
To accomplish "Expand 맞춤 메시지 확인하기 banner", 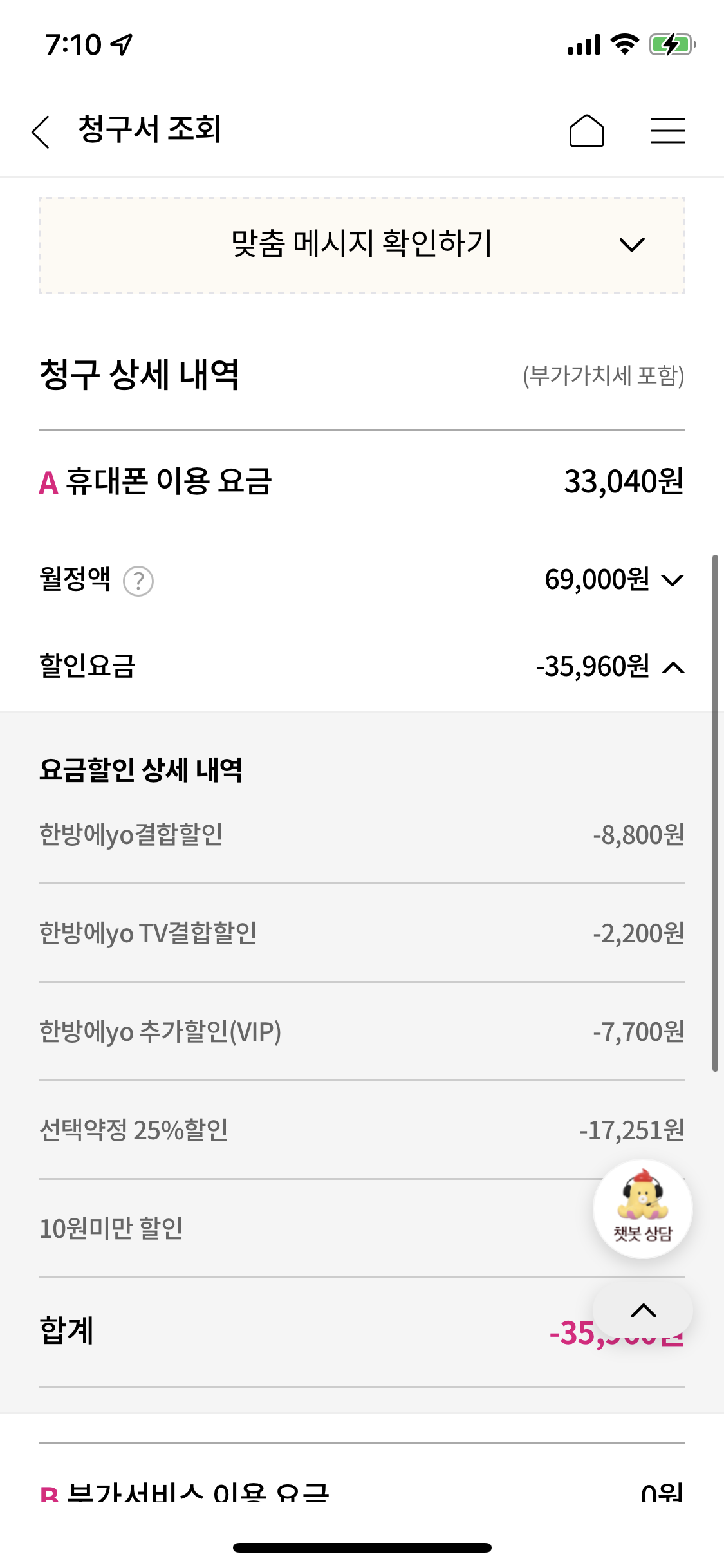I will tap(362, 245).
